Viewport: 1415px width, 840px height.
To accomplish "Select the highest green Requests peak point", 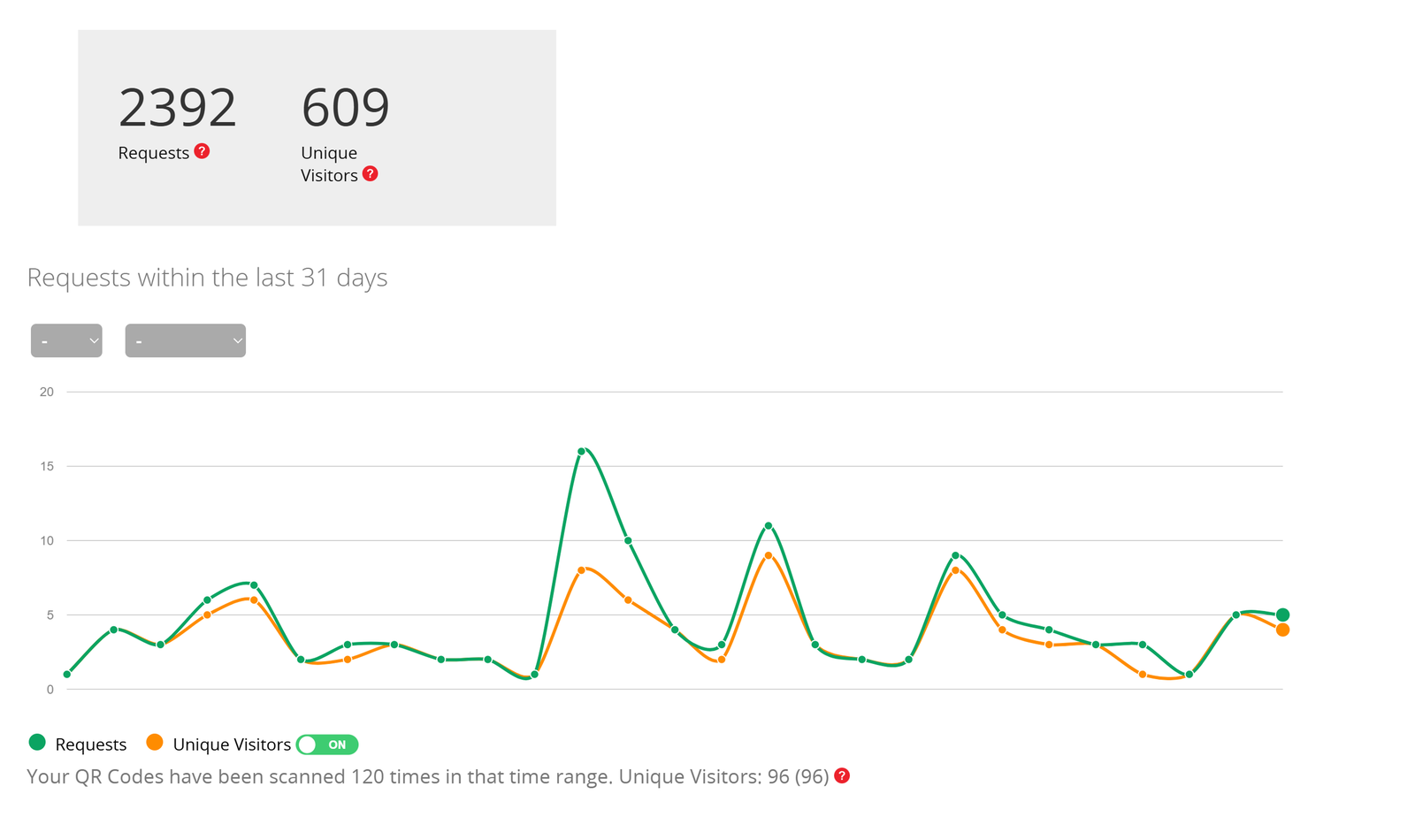I will coord(581,452).
